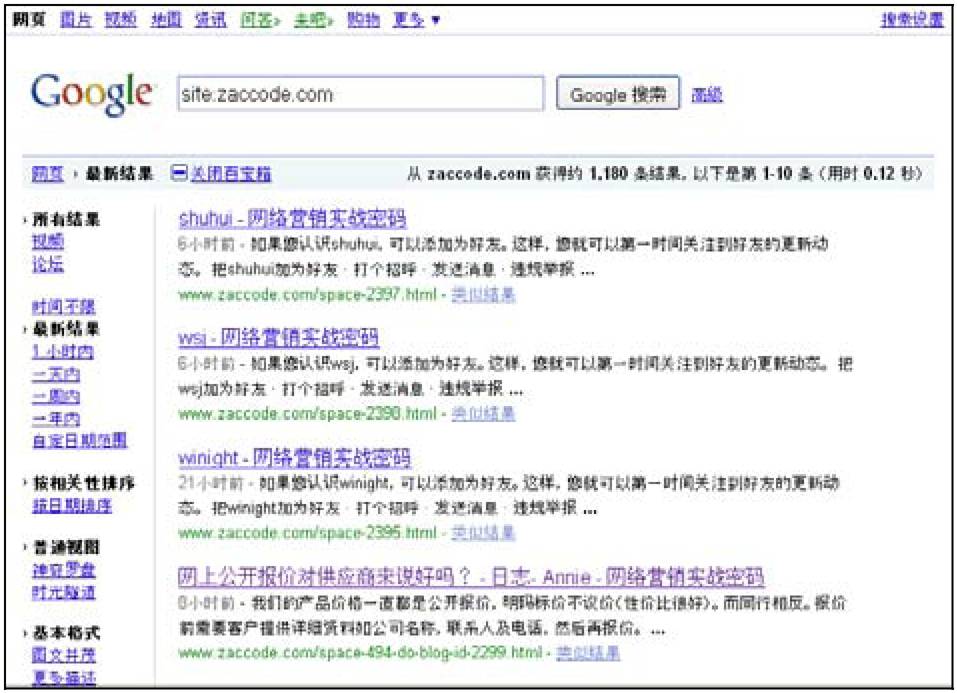Switch to the 时光隧道 view
957x693 pixels.
tap(63, 592)
